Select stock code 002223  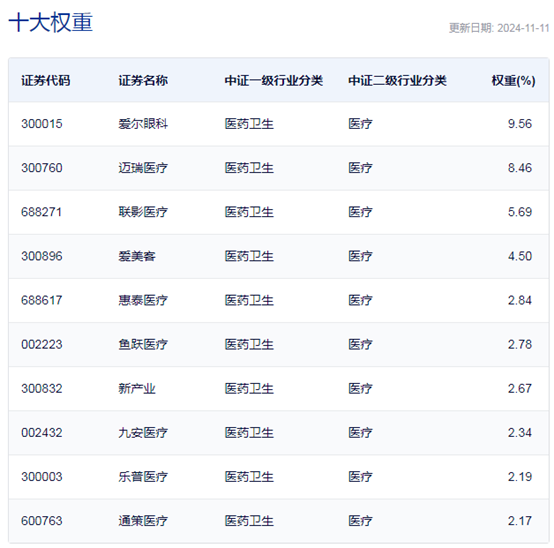[x=42, y=344]
